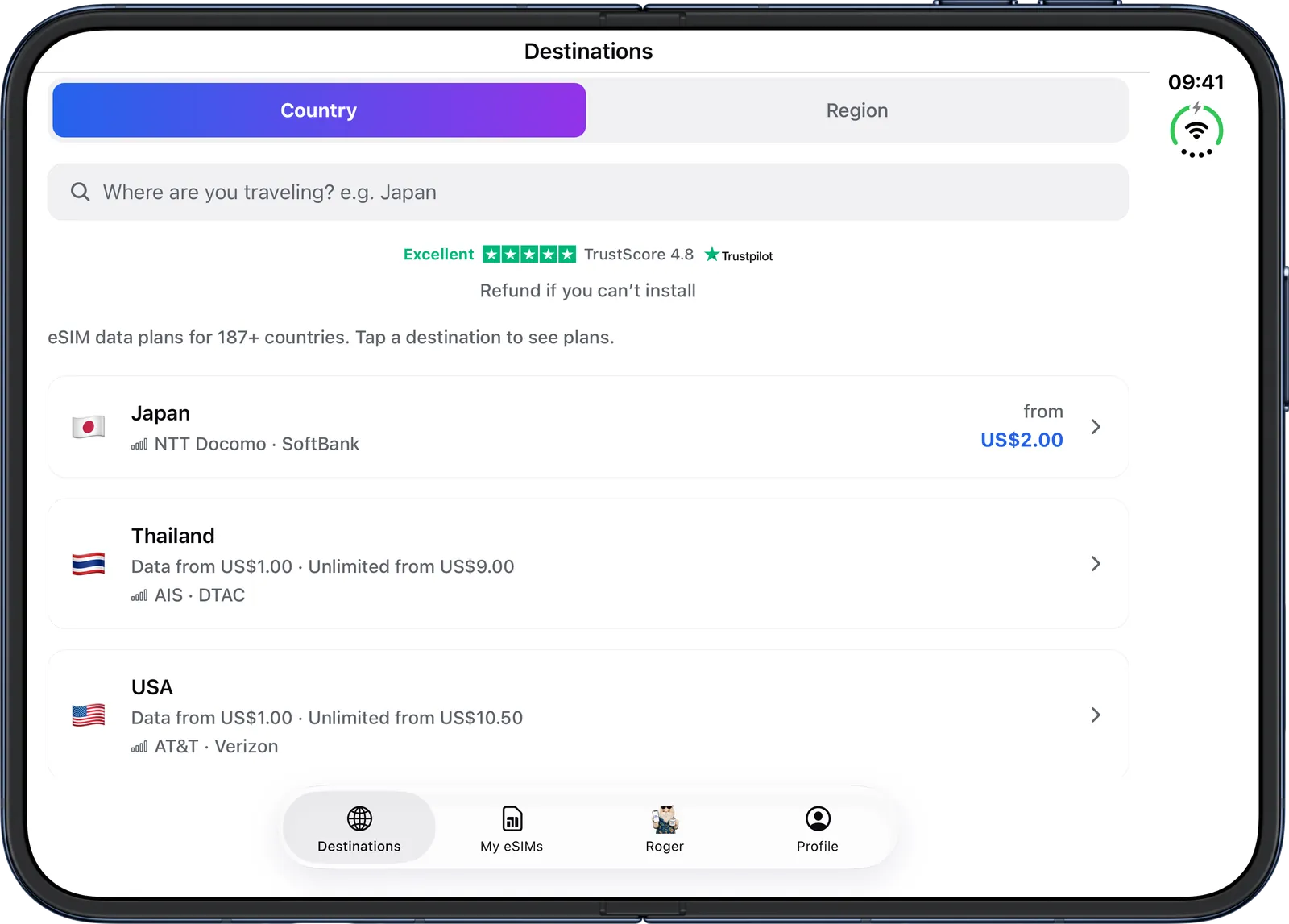Click the Japan flag icon

tap(89, 427)
